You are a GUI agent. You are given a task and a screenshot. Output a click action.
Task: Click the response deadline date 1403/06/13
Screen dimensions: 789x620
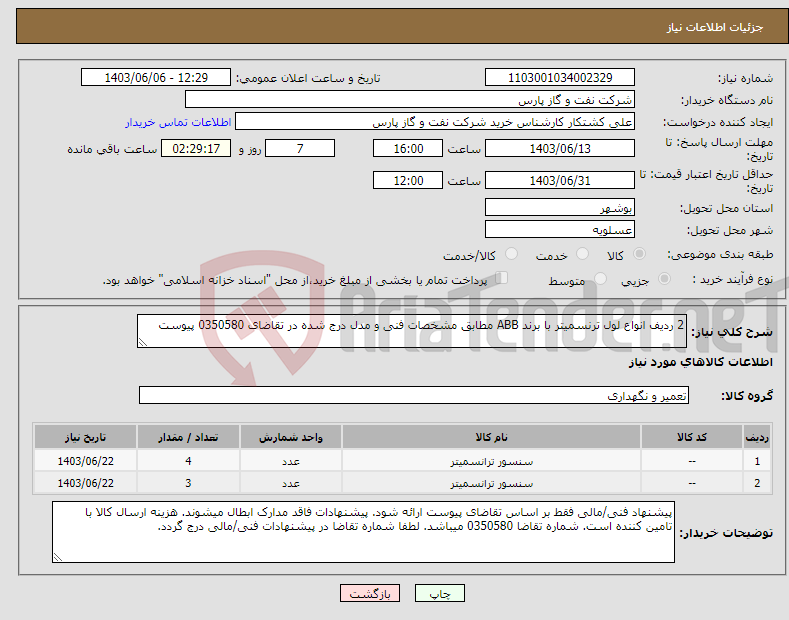click(x=560, y=148)
